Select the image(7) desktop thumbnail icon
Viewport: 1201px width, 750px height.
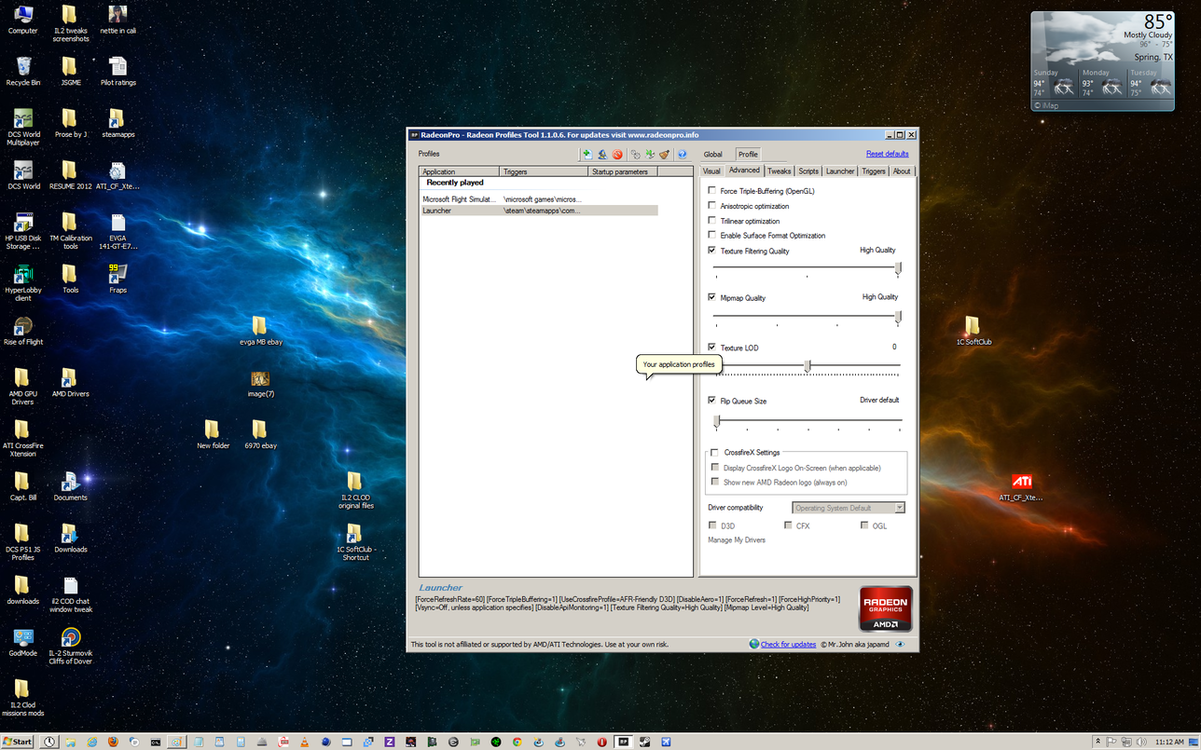tap(260, 383)
